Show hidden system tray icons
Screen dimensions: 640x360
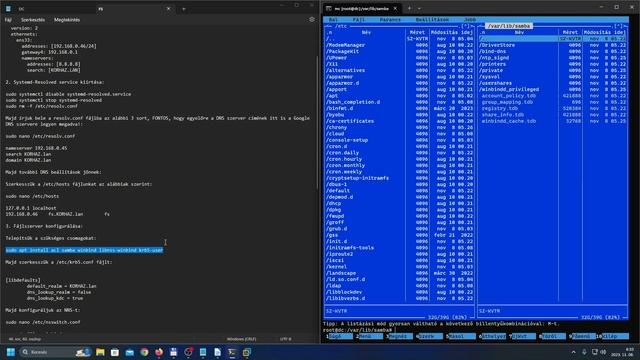tap(573, 352)
